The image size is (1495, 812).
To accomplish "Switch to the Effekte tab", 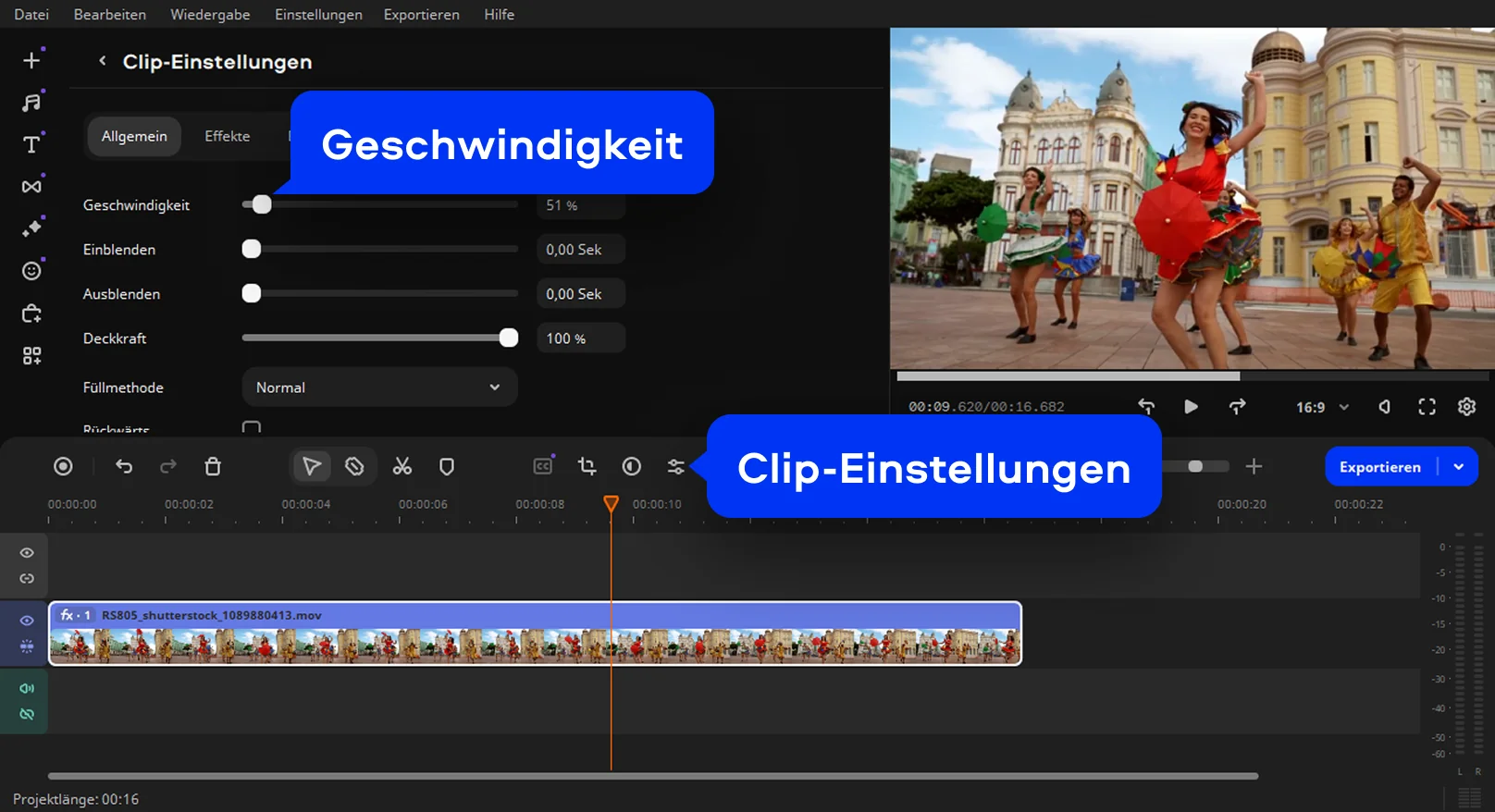I will tap(227, 136).
